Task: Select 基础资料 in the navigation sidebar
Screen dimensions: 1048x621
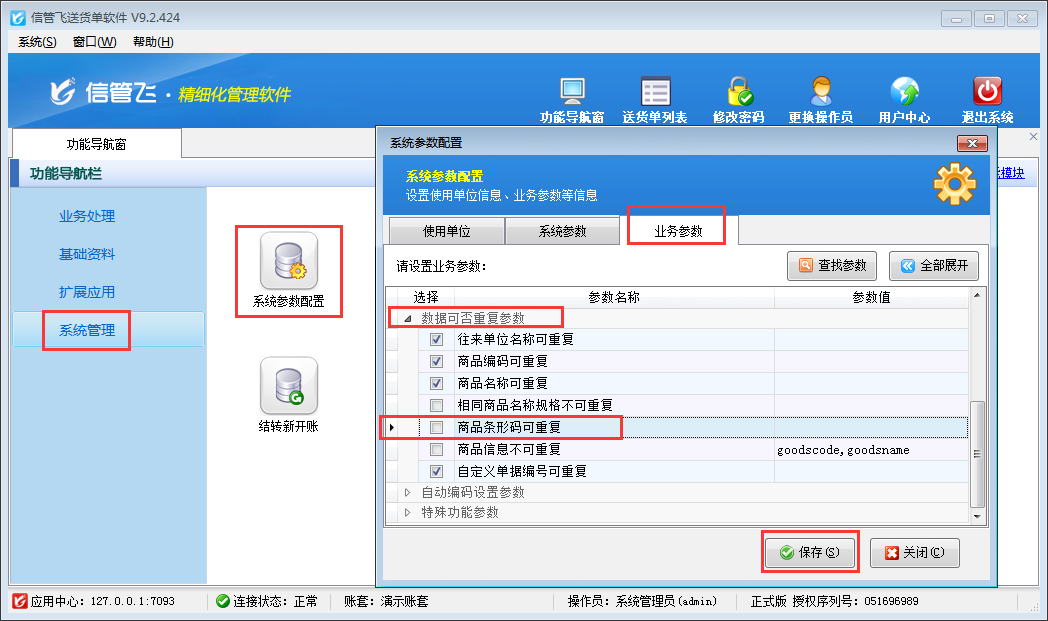Action: click(87, 254)
